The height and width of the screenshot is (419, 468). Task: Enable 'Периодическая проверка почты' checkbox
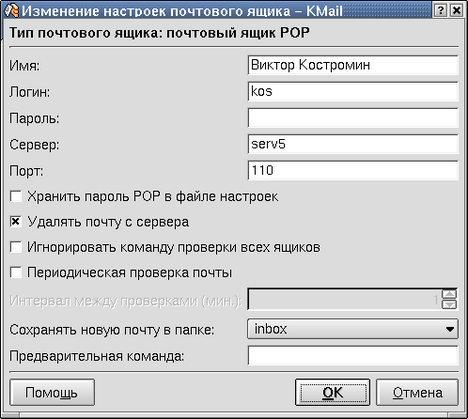(16, 273)
